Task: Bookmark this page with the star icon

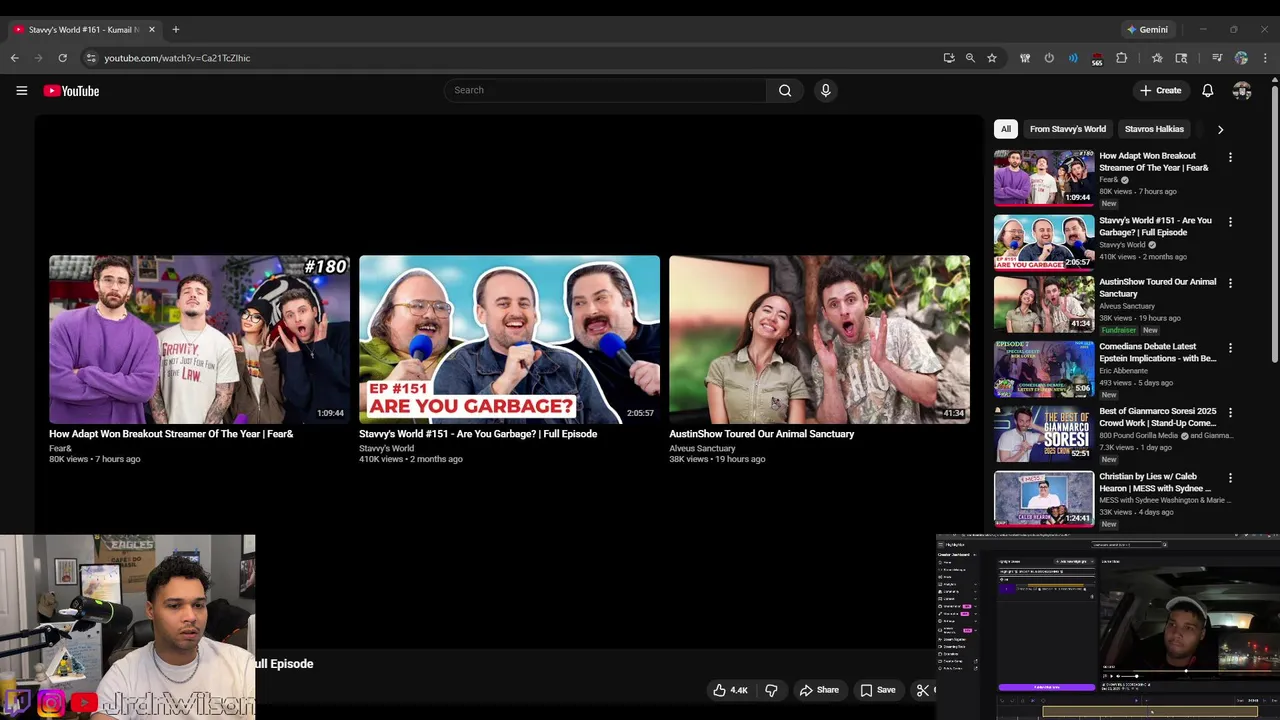Action: coord(992,58)
